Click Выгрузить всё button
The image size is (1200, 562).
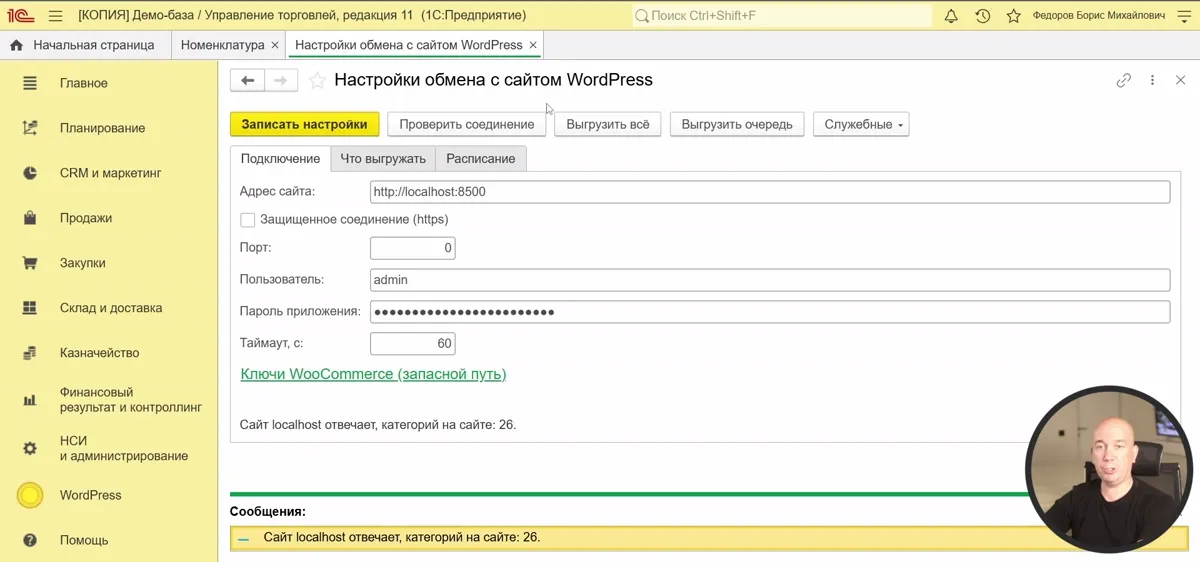608,124
